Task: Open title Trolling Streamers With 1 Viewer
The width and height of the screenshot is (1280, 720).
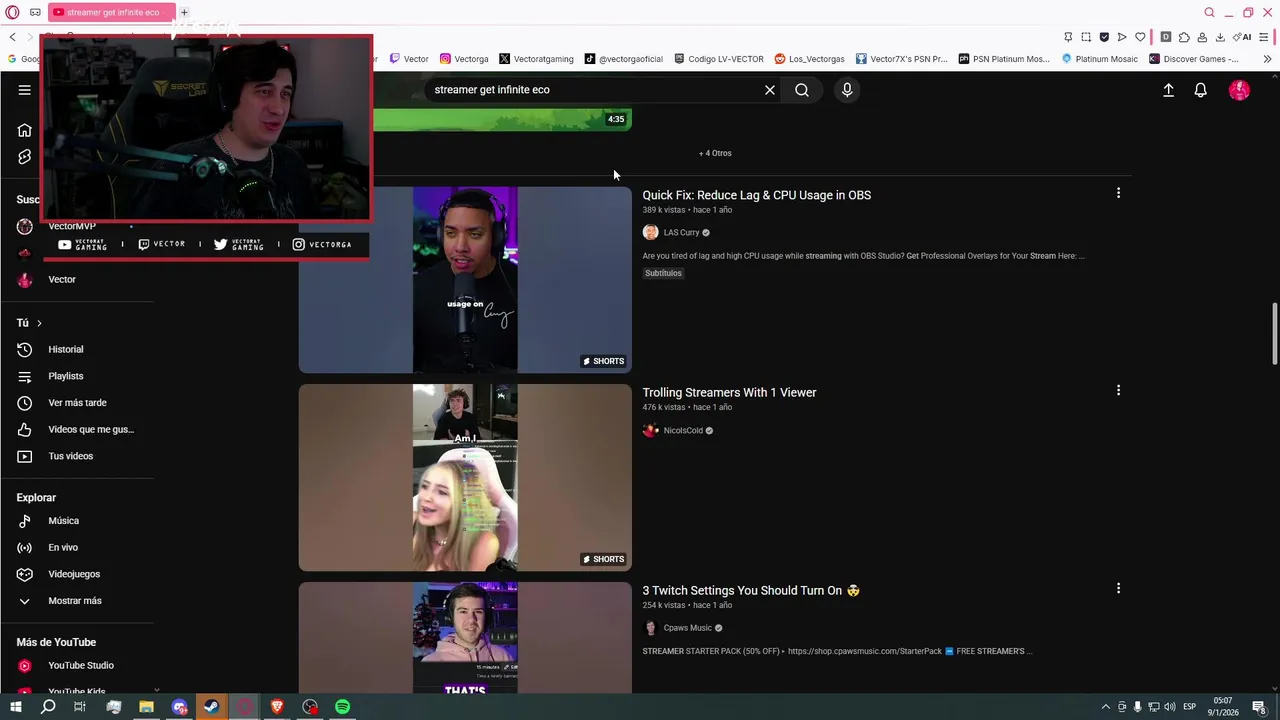Action: (x=729, y=393)
